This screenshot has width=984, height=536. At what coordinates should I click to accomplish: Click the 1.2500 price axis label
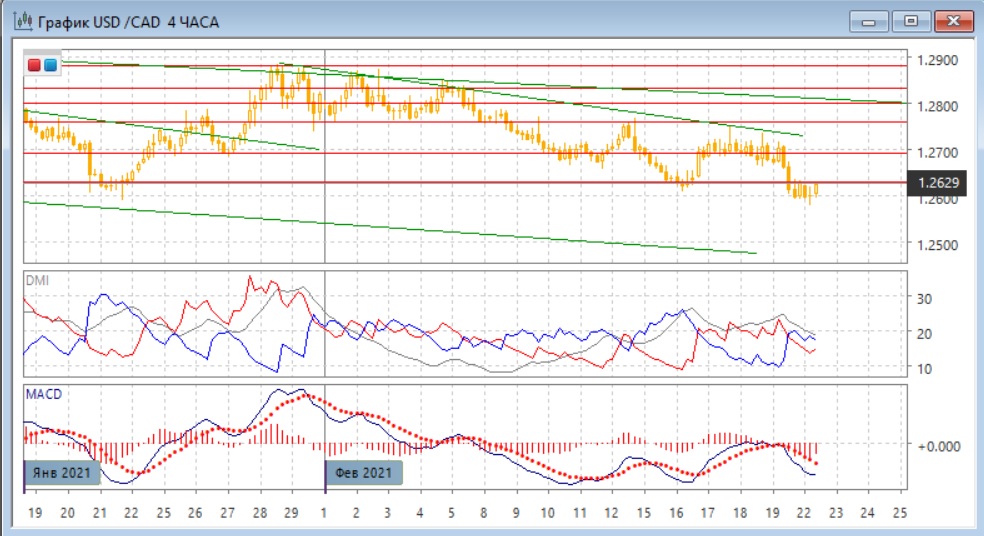click(937, 245)
